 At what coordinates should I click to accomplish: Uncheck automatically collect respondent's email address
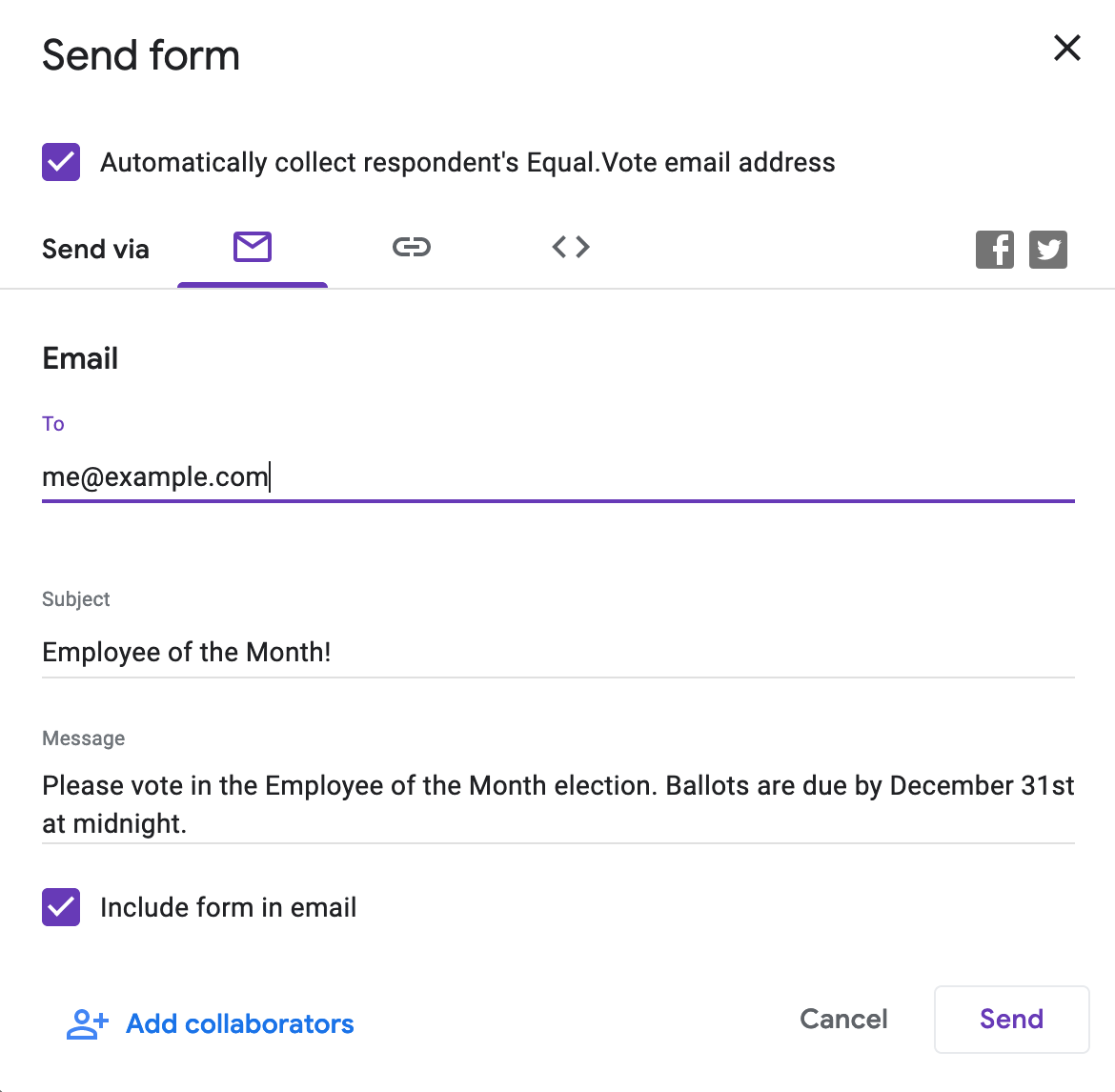pyautogui.click(x=61, y=162)
